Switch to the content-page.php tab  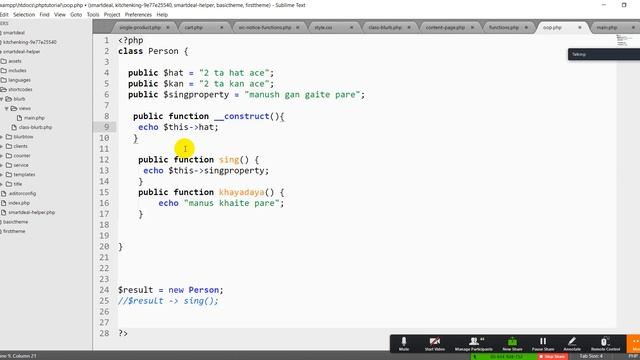(x=445, y=27)
